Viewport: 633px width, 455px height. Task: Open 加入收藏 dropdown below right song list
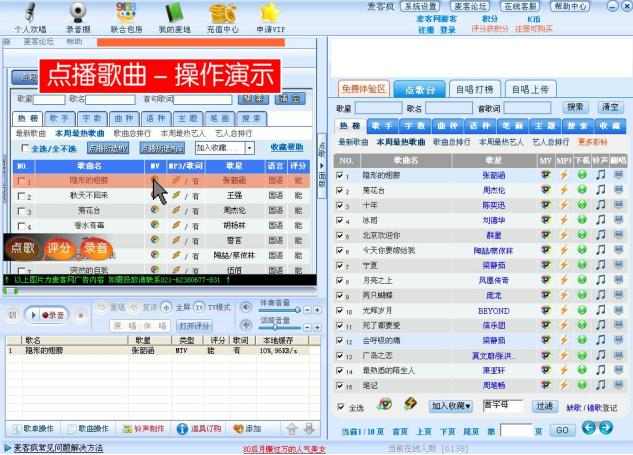(x=451, y=406)
